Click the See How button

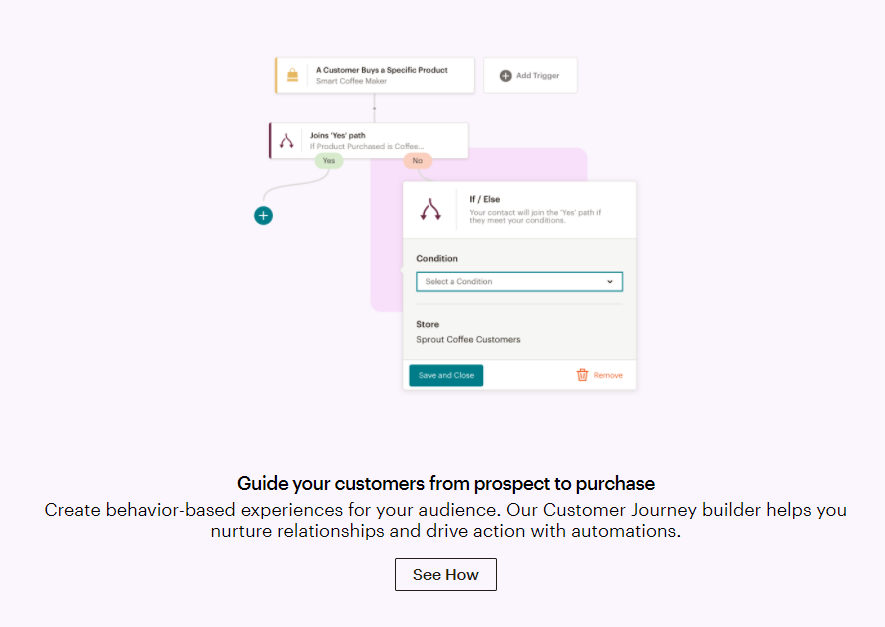tap(446, 575)
